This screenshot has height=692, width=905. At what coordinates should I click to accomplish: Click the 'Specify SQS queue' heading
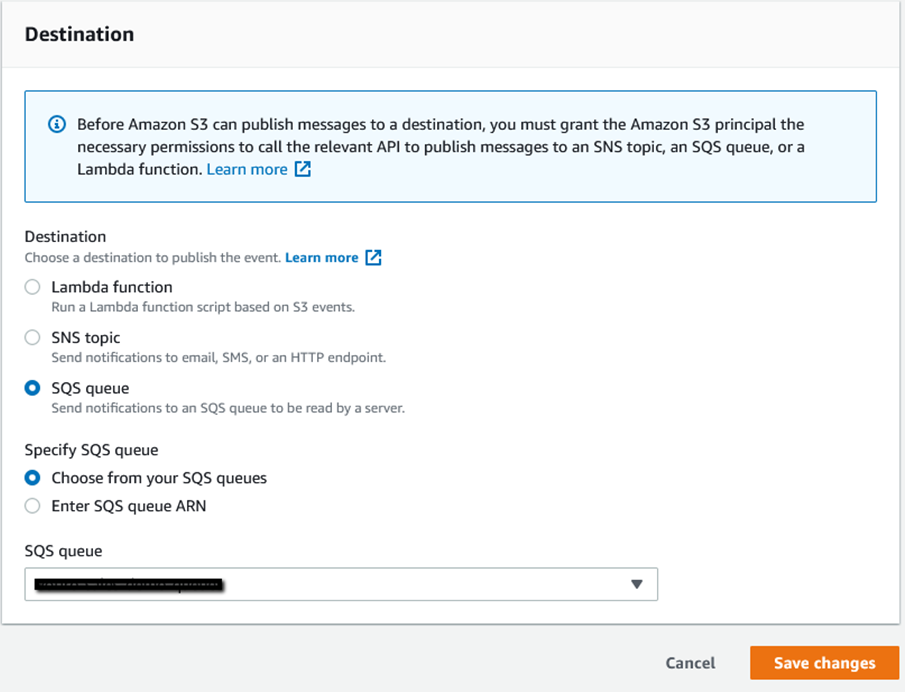[91, 450]
